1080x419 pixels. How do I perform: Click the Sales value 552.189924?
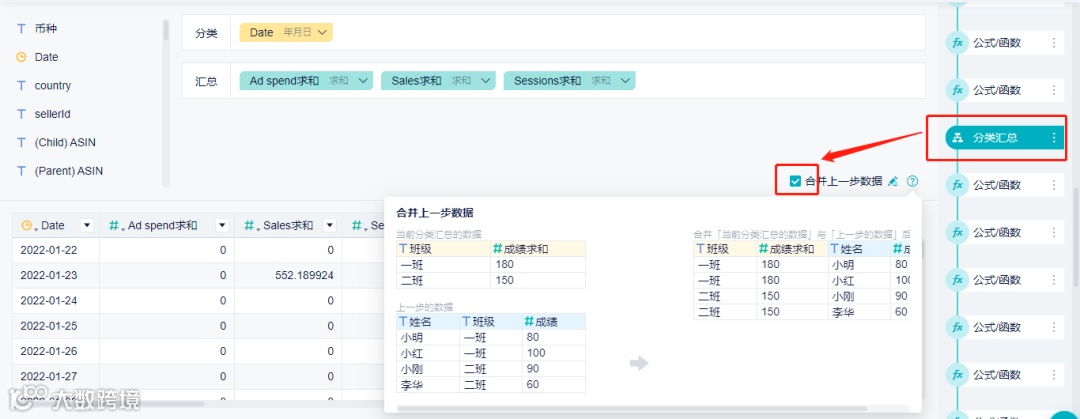coord(303,275)
